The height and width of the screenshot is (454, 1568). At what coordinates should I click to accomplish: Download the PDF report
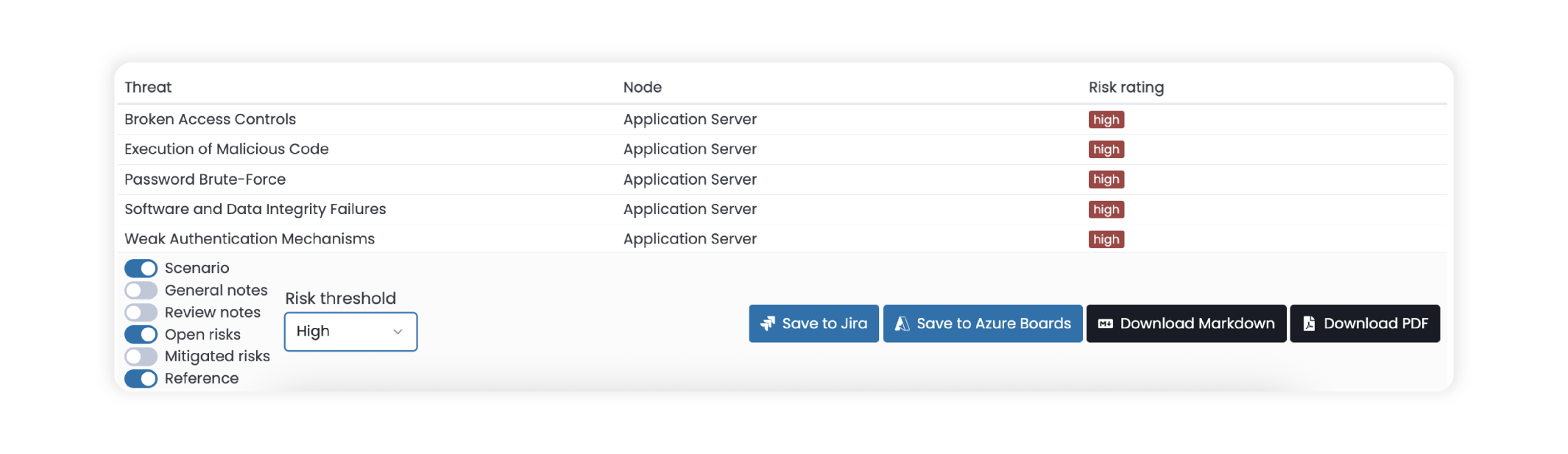(x=1365, y=324)
